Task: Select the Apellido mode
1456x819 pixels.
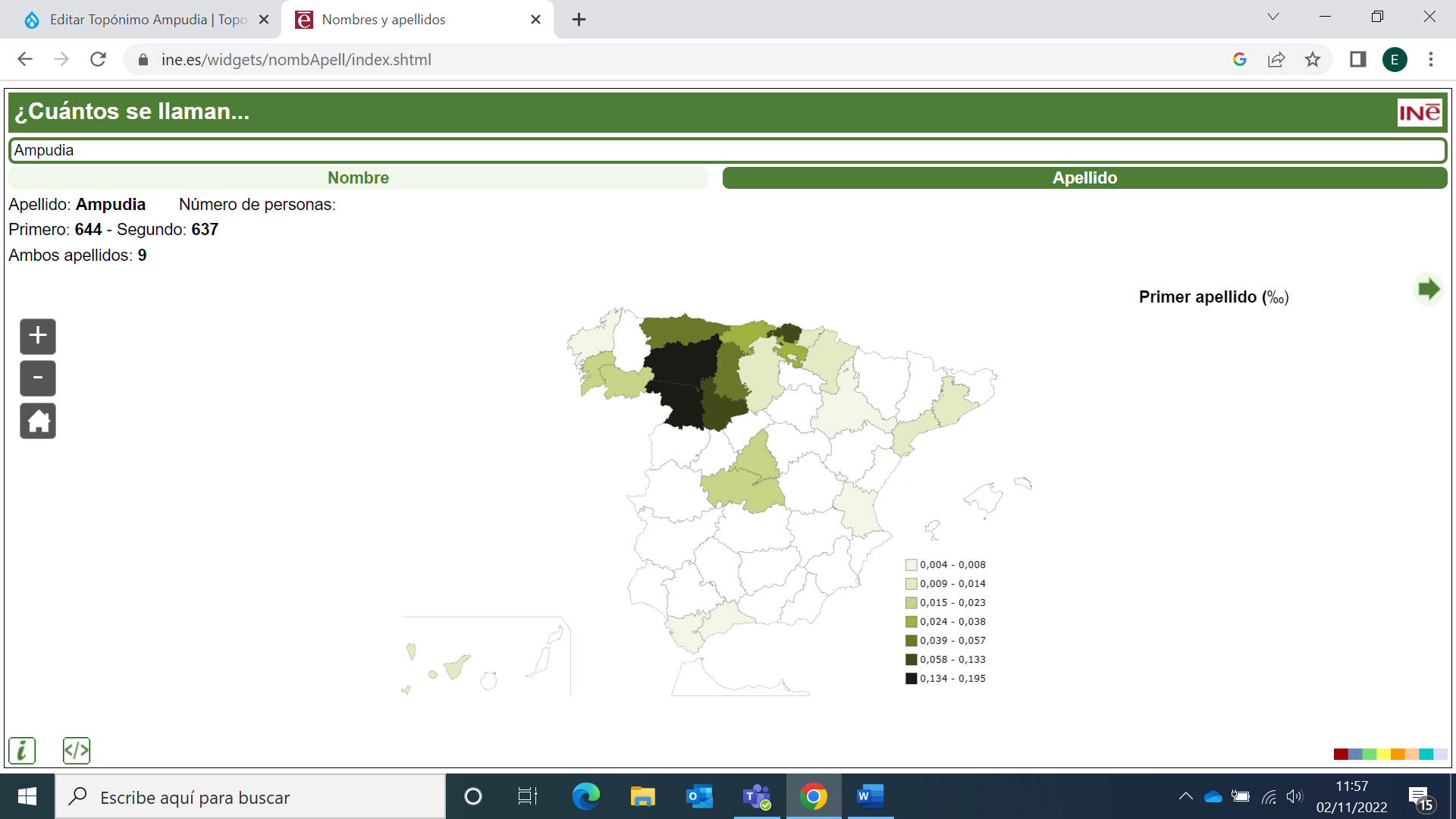Action: [x=1084, y=178]
